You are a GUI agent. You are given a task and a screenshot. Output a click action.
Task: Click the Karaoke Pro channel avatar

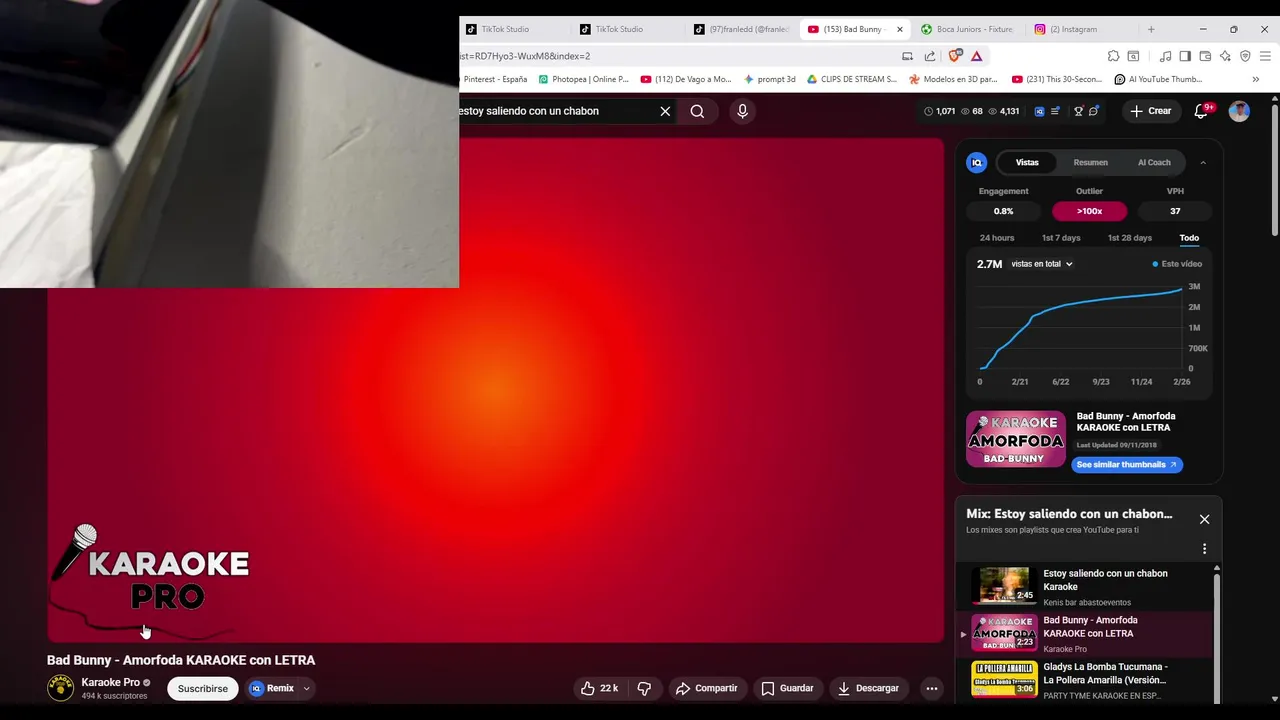pyautogui.click(x=61, y=688)
